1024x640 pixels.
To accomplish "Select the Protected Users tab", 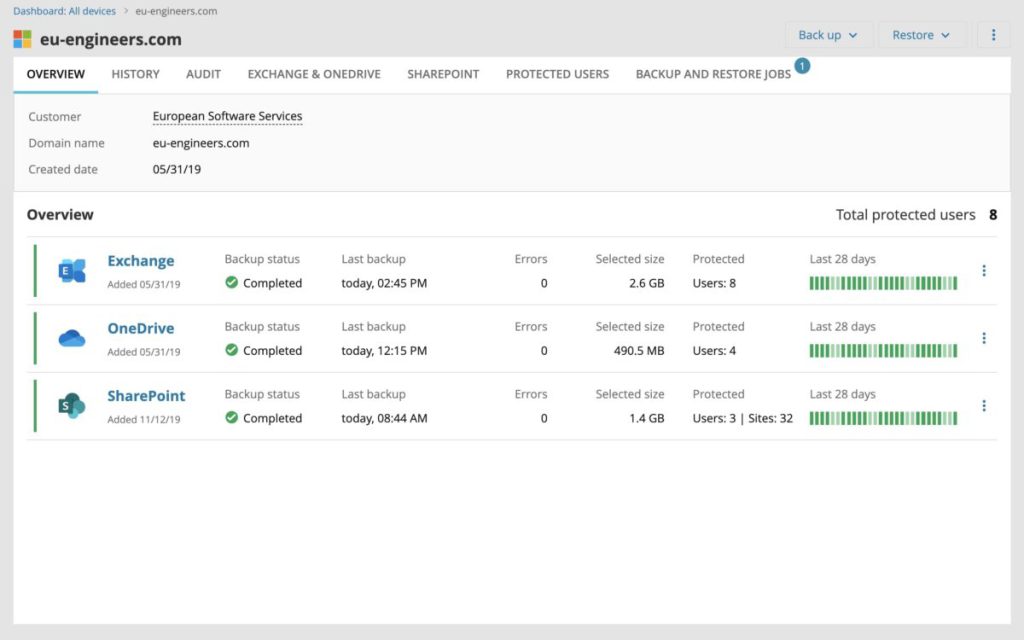I will pyautogui.click(x=557, y=74).
